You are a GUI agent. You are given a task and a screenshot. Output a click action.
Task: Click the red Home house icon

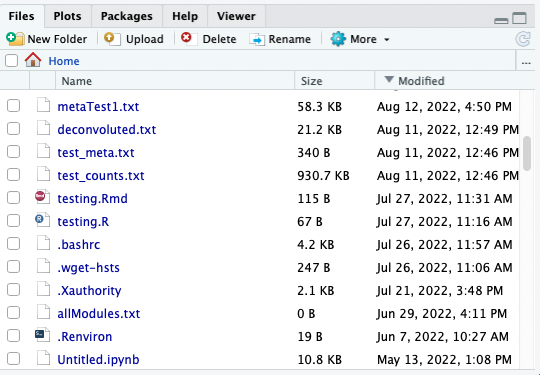(x=33, y=60)
